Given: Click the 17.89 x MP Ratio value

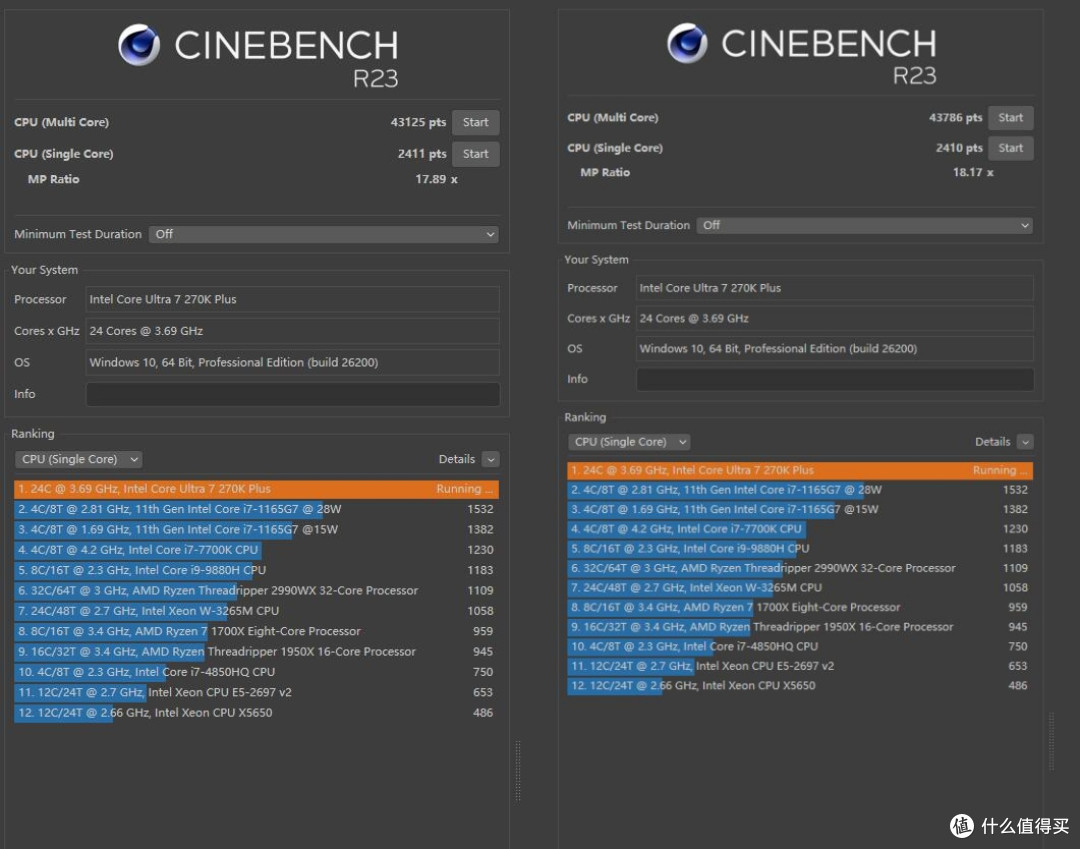Looking at the screenshot, I should 436,179.
